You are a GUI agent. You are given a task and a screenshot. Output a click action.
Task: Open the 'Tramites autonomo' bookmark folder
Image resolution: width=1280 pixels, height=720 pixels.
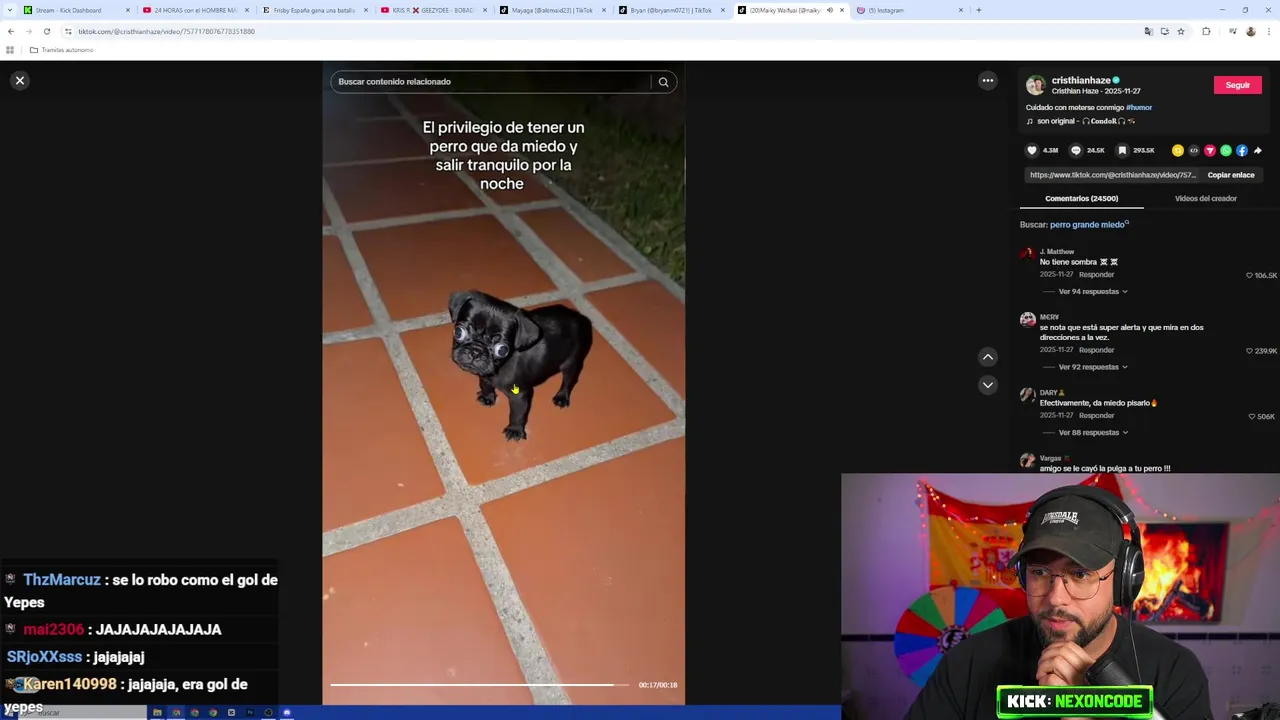pyautogui.click(x=62, y=50)
